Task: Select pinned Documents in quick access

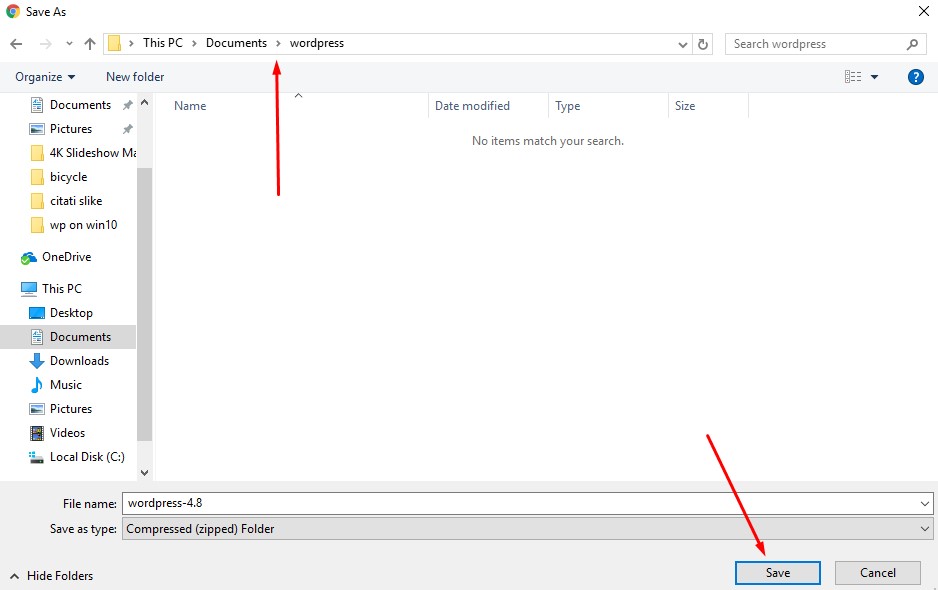Action: [x=80, y=105]
